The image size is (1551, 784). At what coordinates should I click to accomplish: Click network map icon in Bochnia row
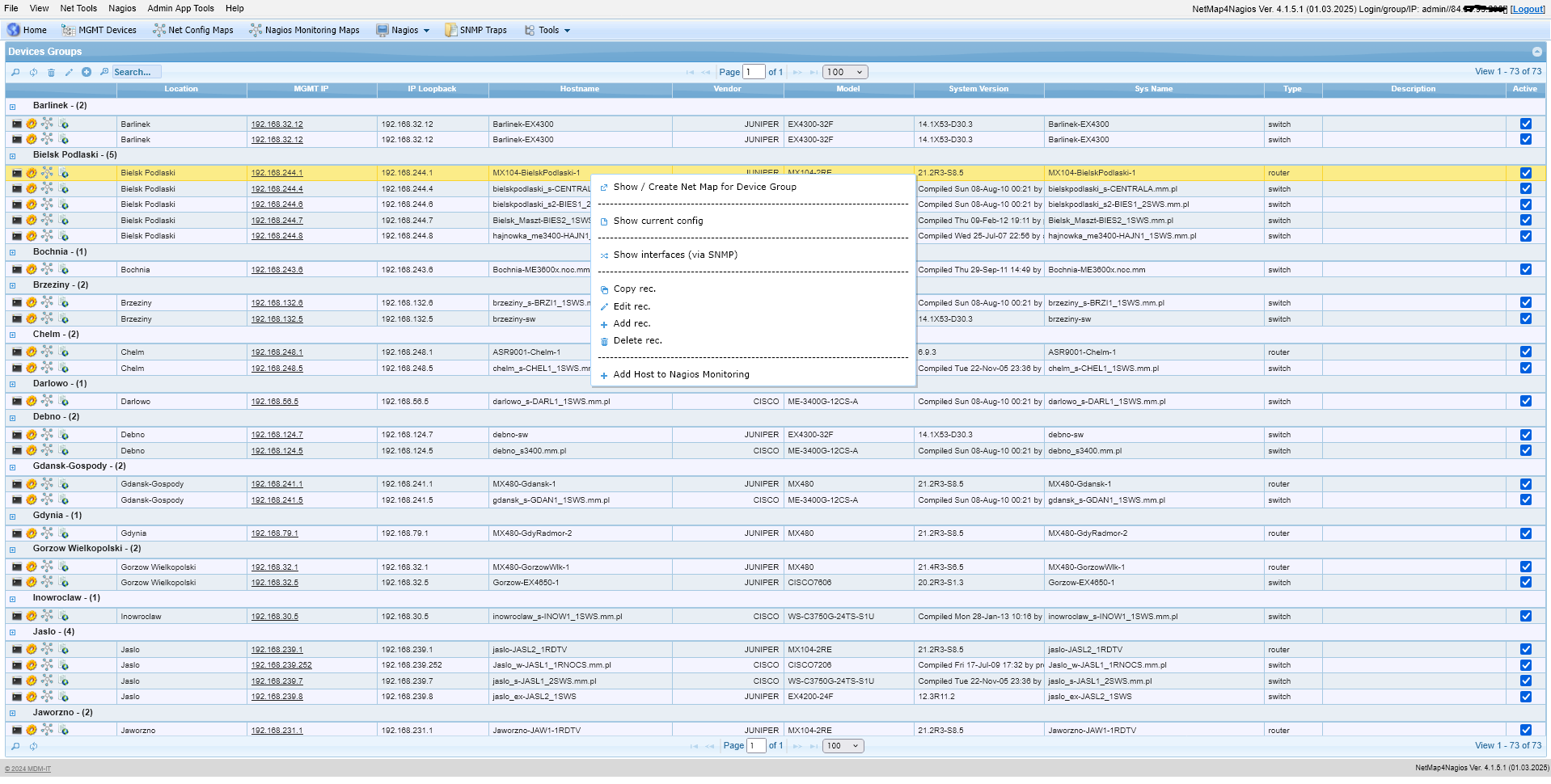[48, 270]
